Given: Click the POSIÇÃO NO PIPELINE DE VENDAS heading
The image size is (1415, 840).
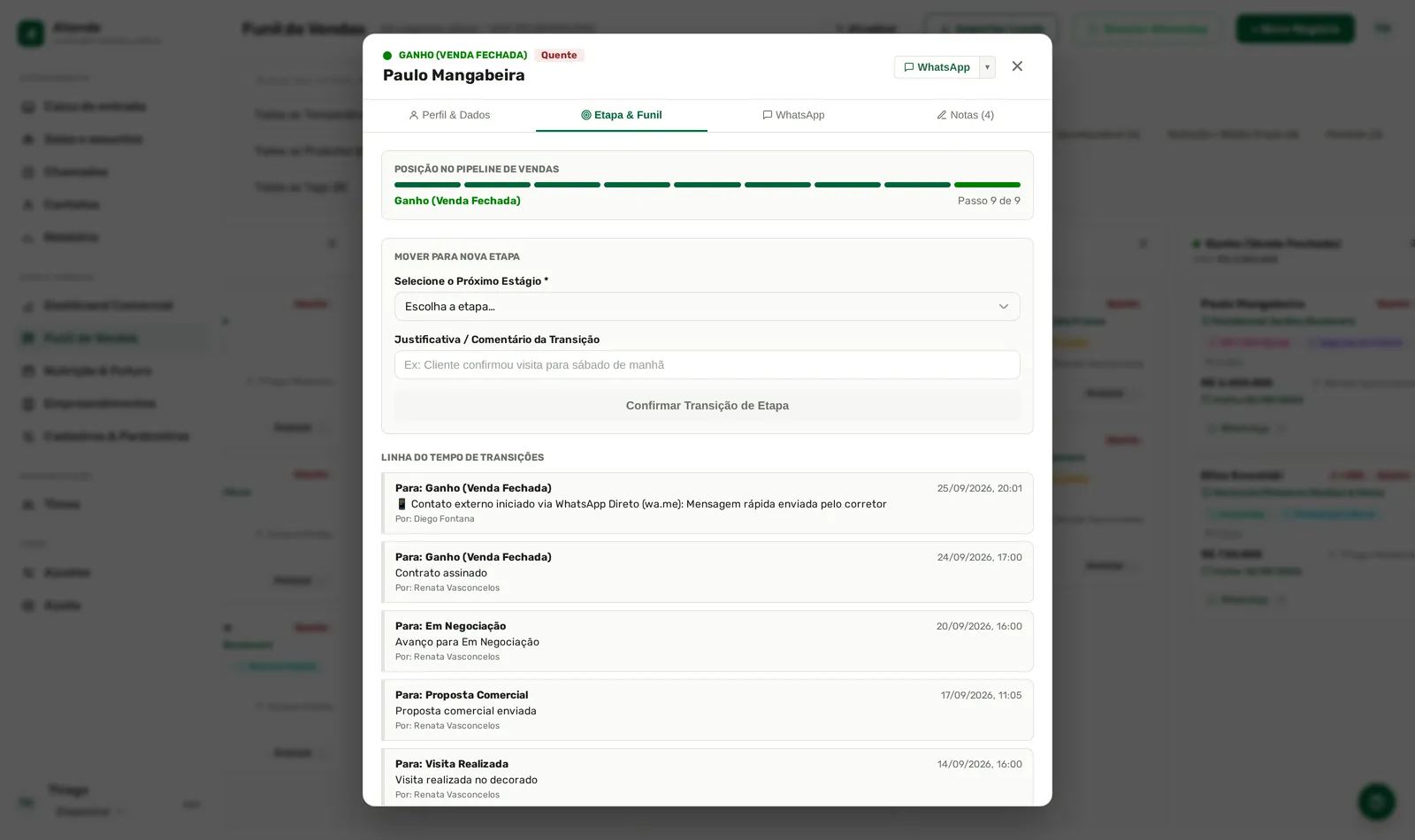Looking at the screenshot, I should click(x=477, y=169).
